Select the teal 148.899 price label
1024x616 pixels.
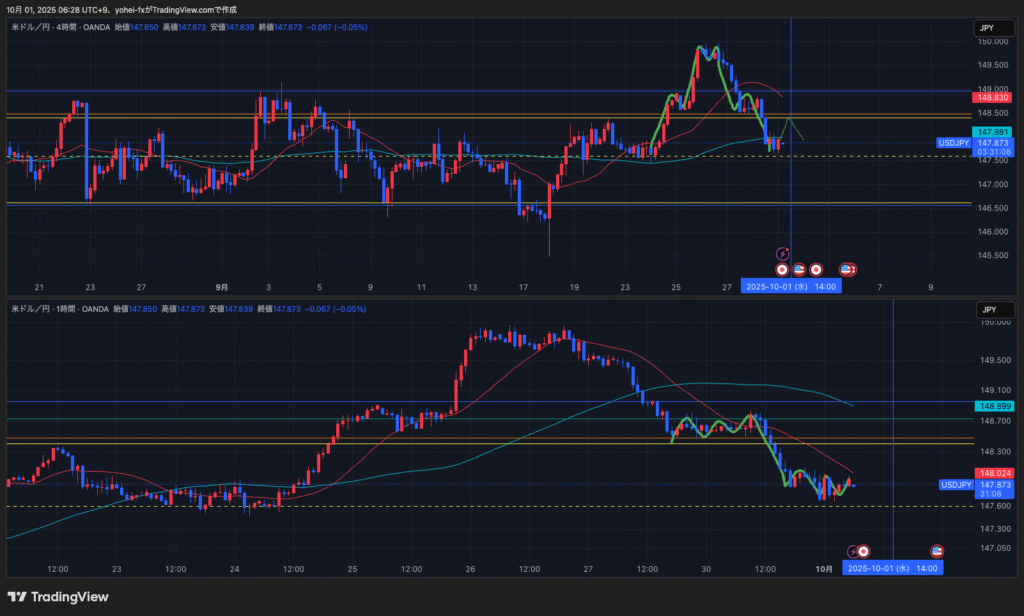click(992, 406)
